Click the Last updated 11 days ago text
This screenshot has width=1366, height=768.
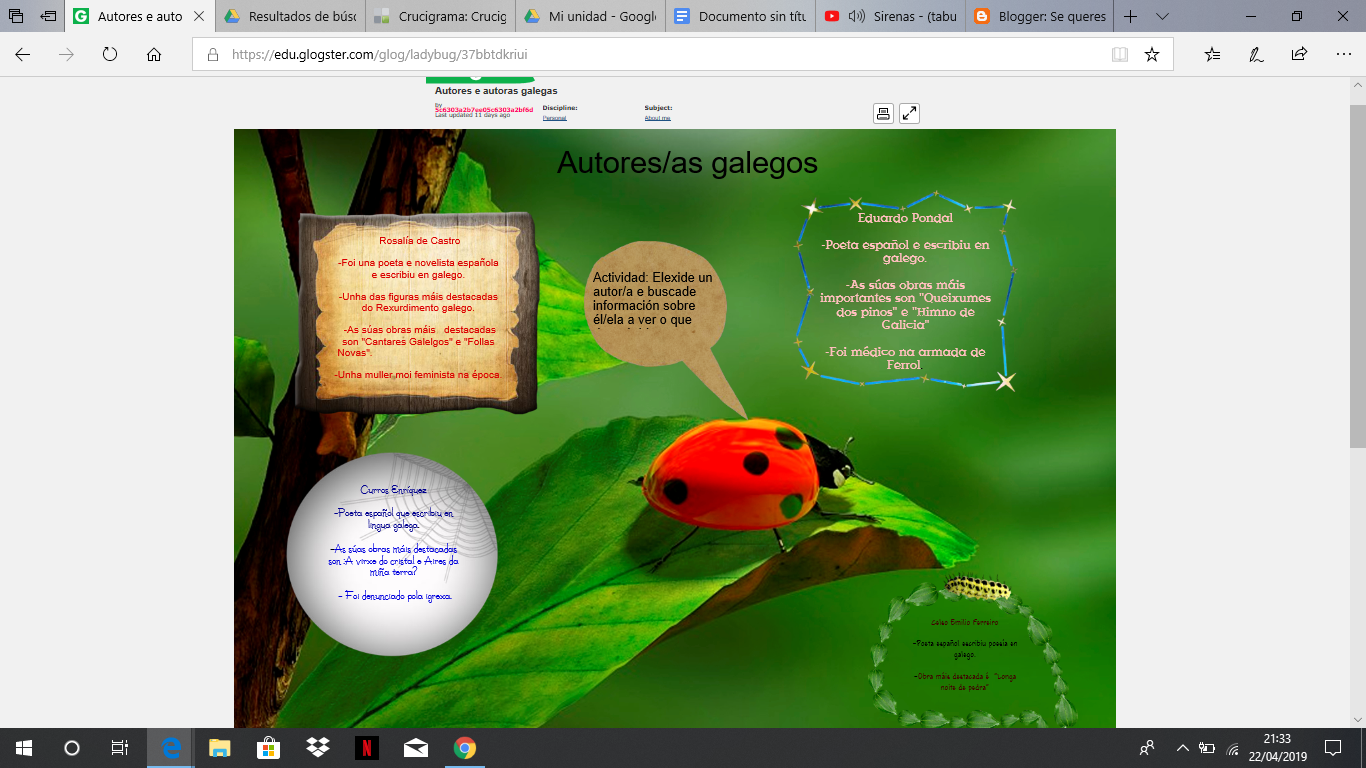[x=472, y=115]
